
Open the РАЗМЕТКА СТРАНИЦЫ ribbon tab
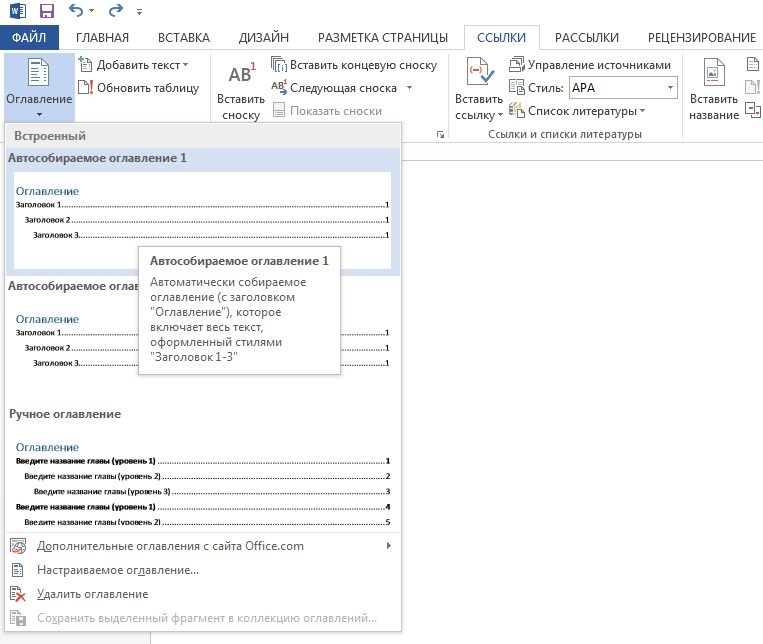(382, 38)
